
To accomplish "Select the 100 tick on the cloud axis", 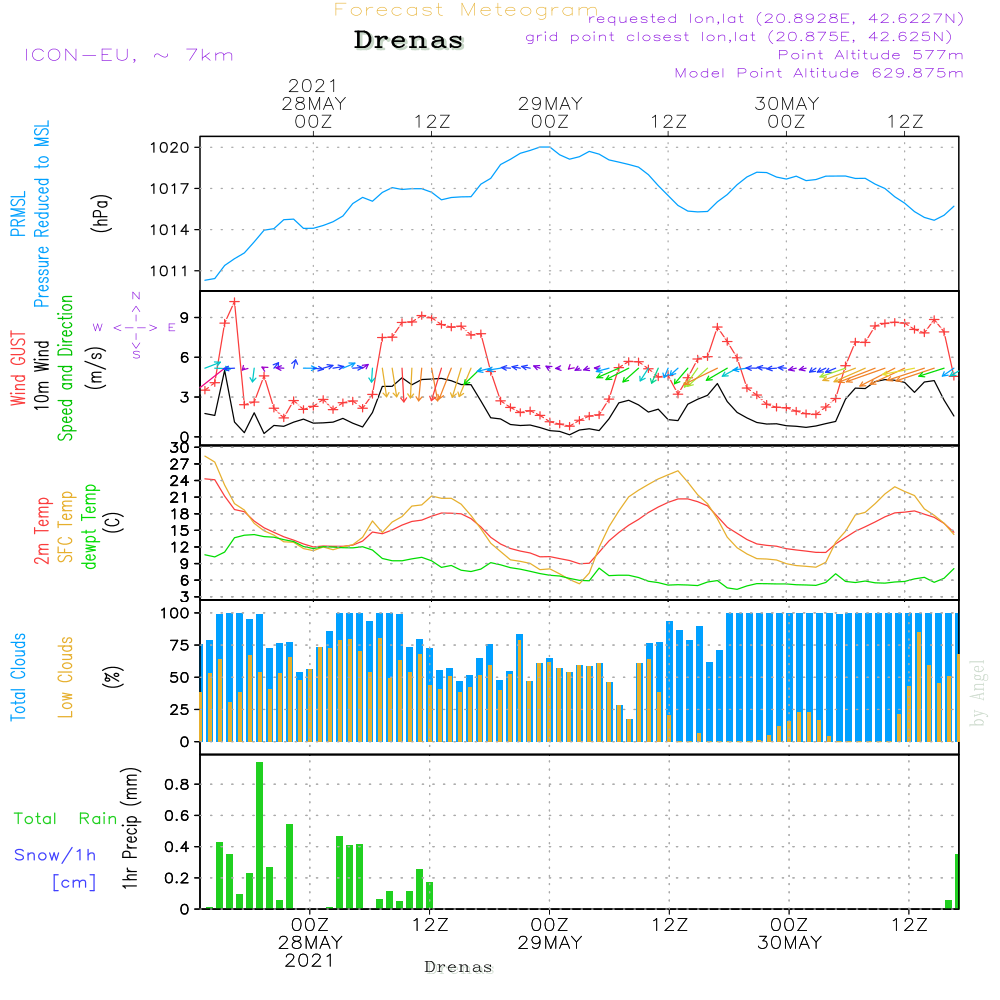I will pyautogui.click(x=174, y=614).
